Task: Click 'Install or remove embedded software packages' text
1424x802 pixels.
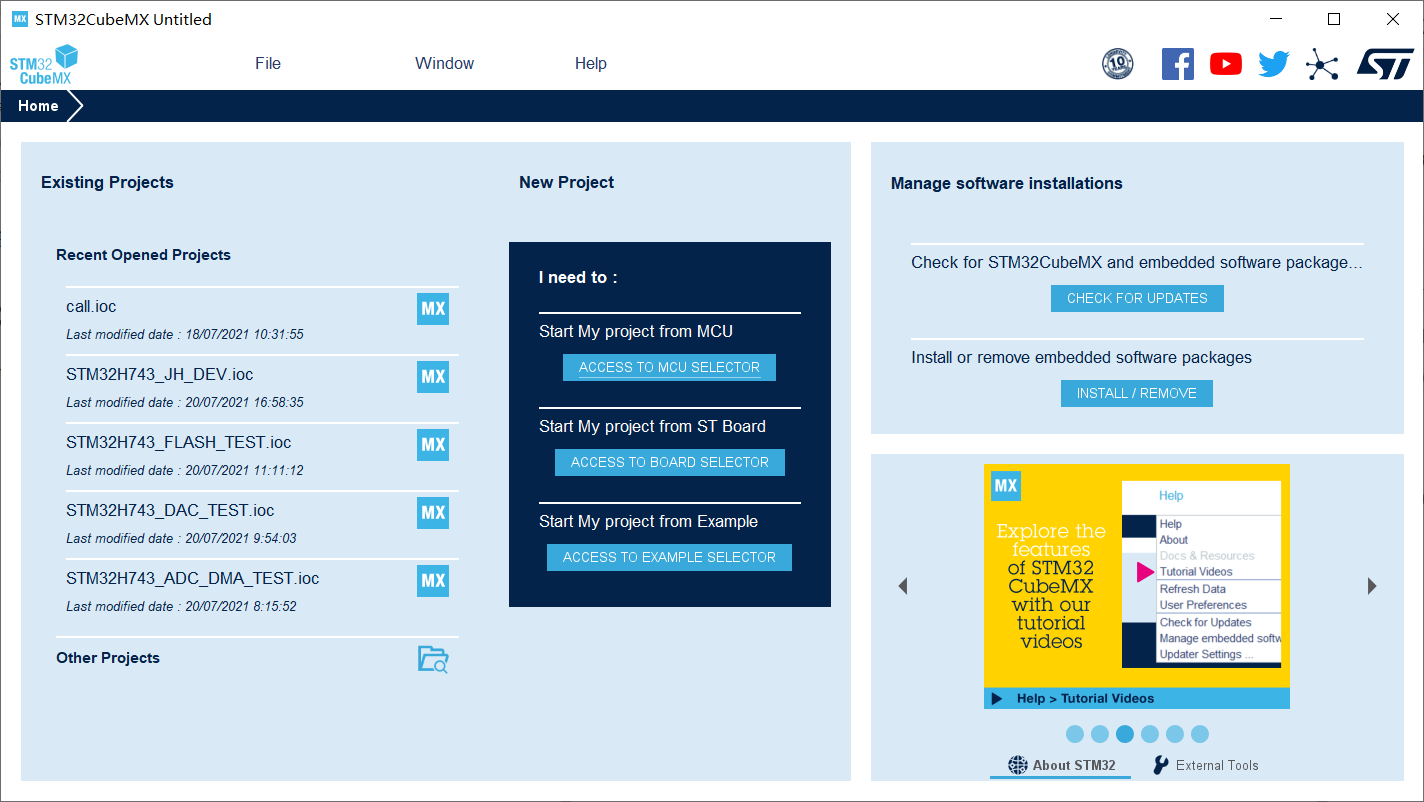Action: click(1081, 357)
